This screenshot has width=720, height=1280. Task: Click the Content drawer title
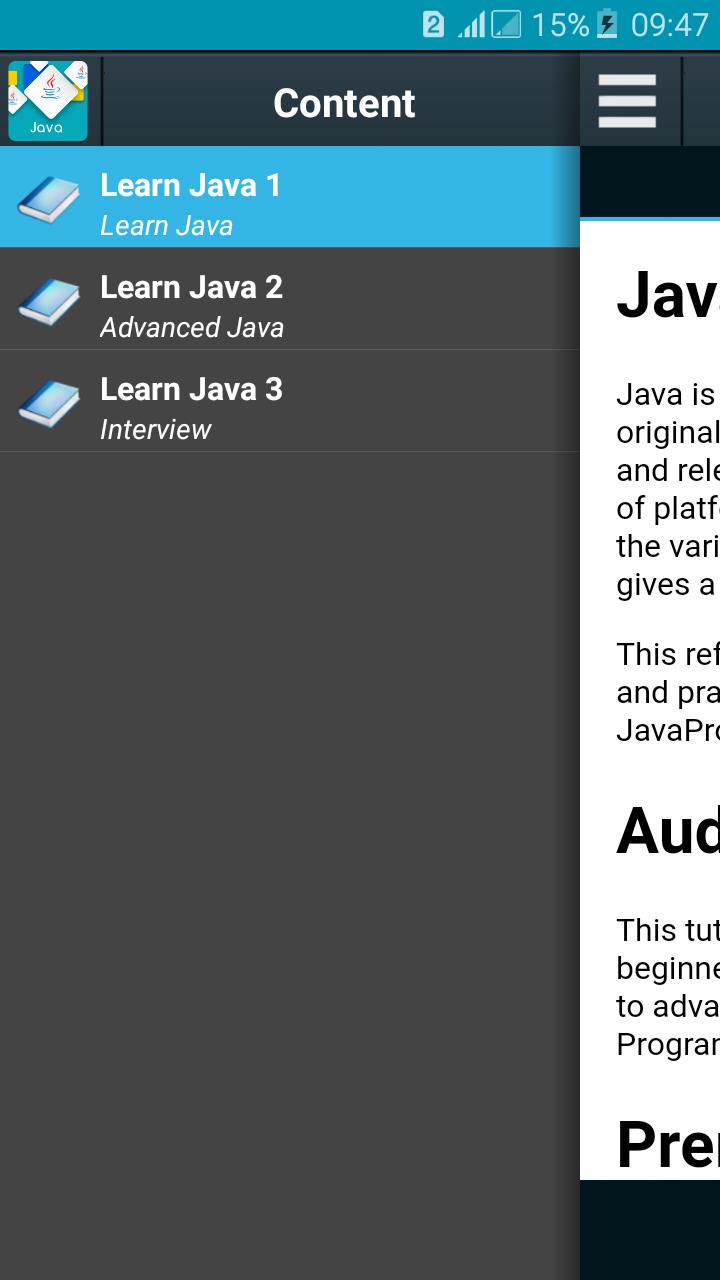click(344, 103)
